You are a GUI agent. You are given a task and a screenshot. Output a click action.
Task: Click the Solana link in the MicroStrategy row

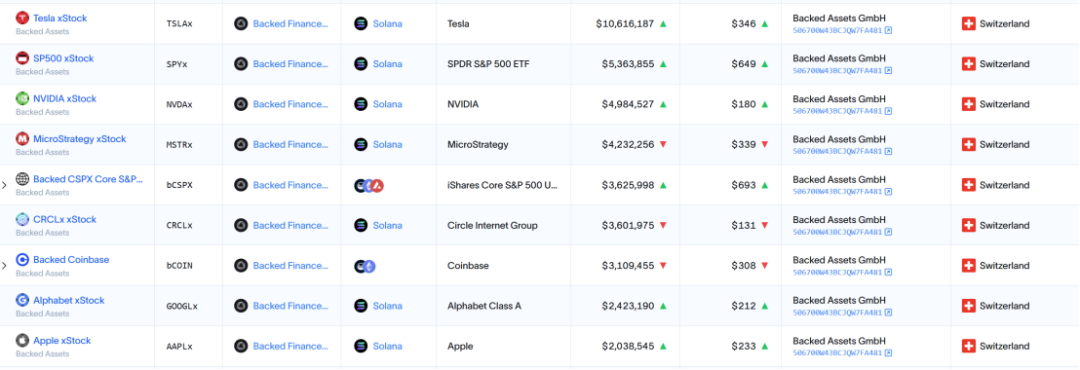pyautogui.click(x=388, y=145)
